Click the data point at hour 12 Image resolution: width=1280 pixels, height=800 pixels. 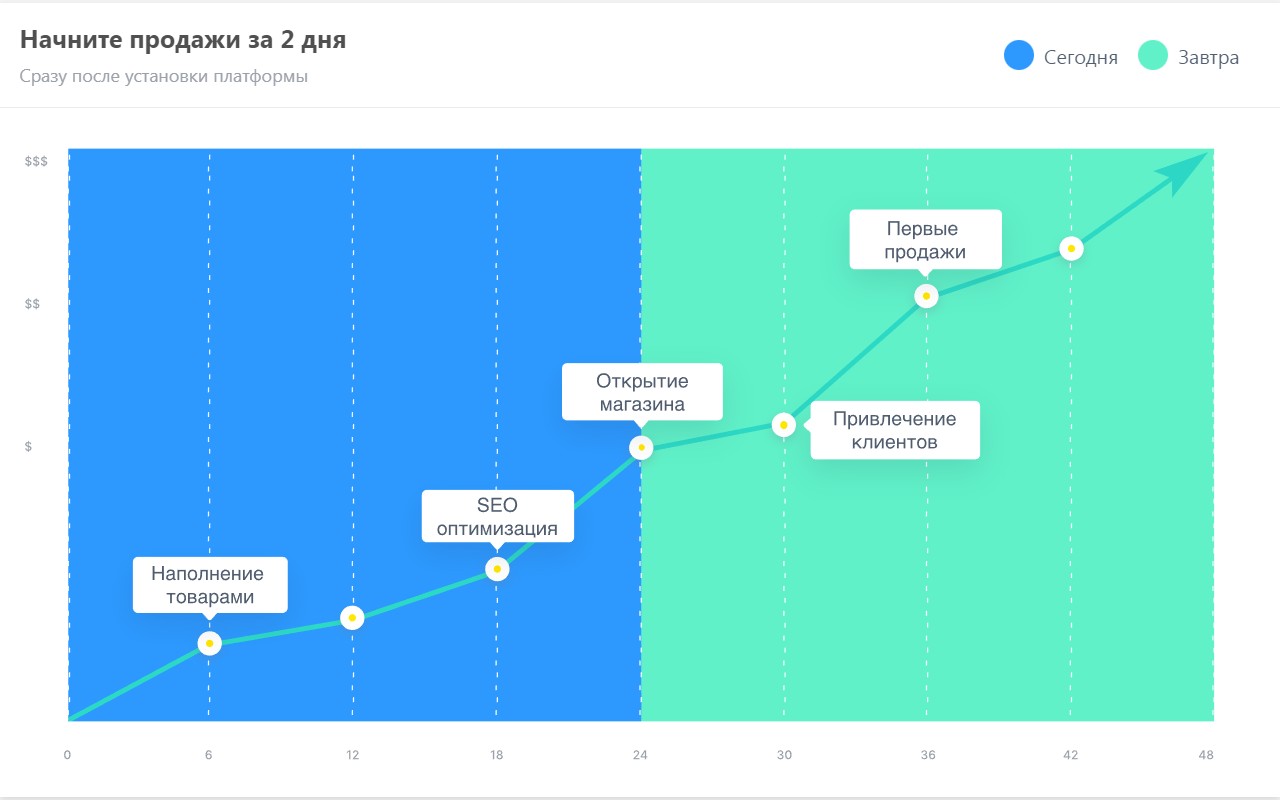(352, 618)
